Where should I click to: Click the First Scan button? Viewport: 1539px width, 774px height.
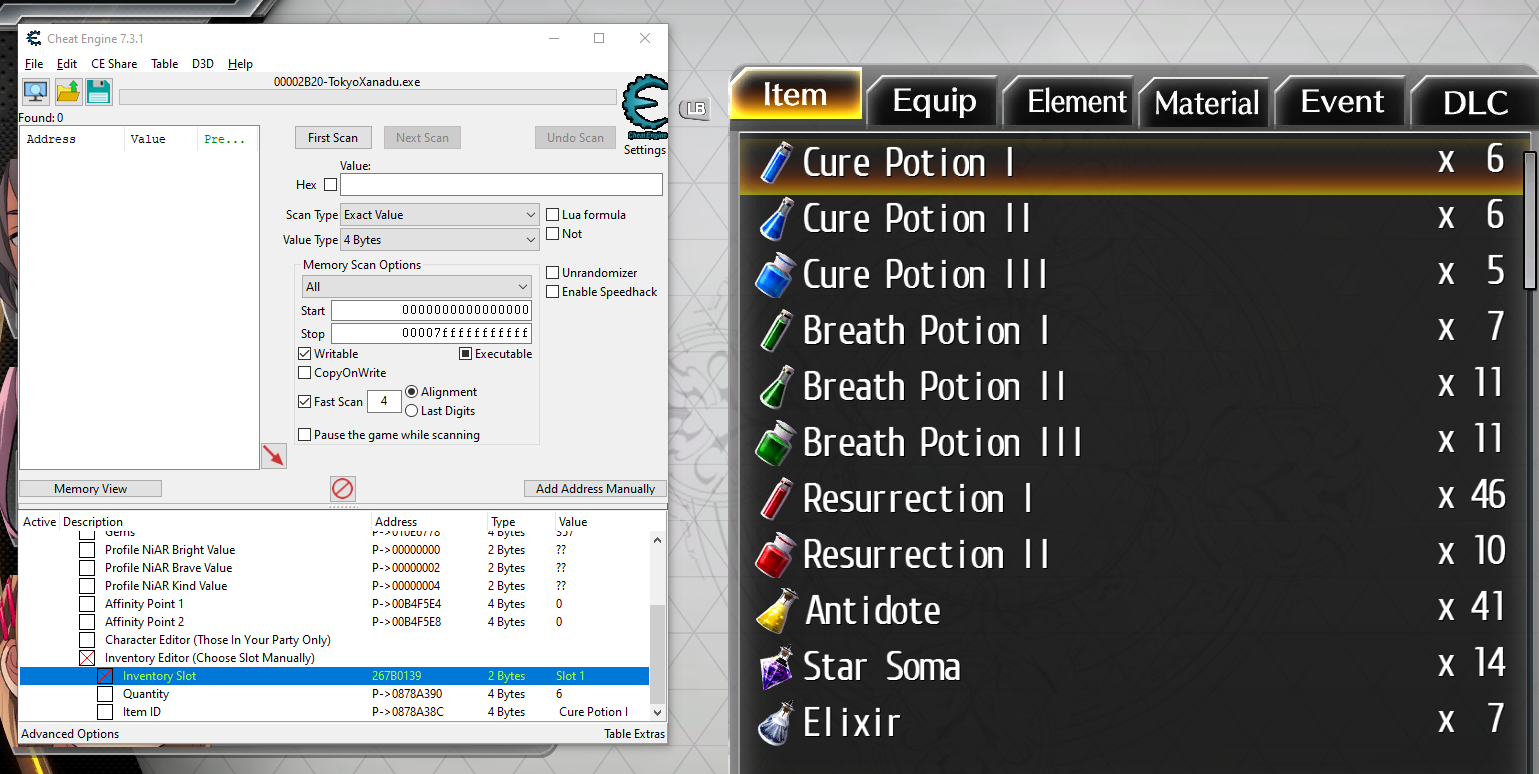point(333,138)
